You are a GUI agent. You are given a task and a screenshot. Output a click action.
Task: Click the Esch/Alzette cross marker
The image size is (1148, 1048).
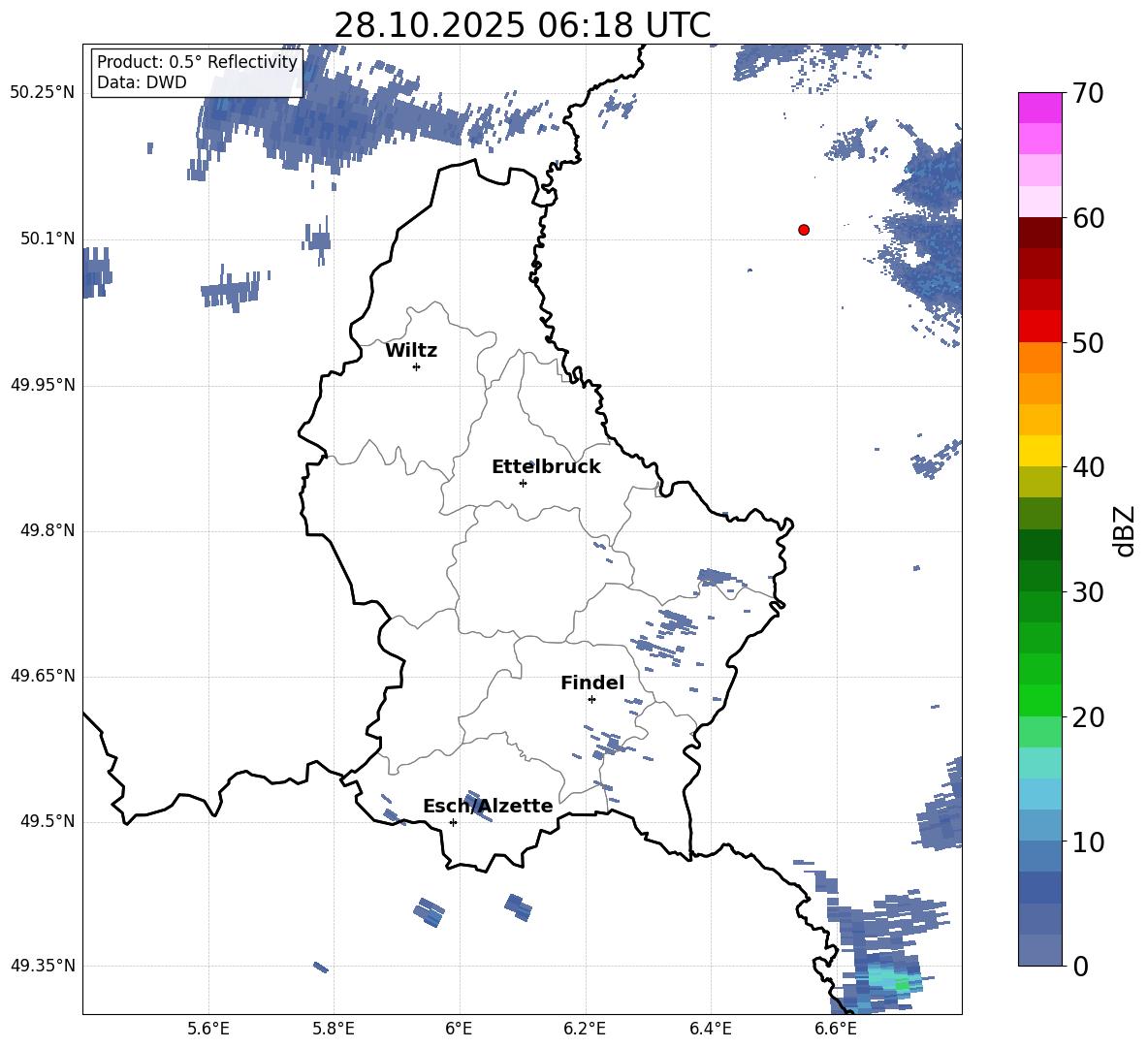[x=453, y=822]
